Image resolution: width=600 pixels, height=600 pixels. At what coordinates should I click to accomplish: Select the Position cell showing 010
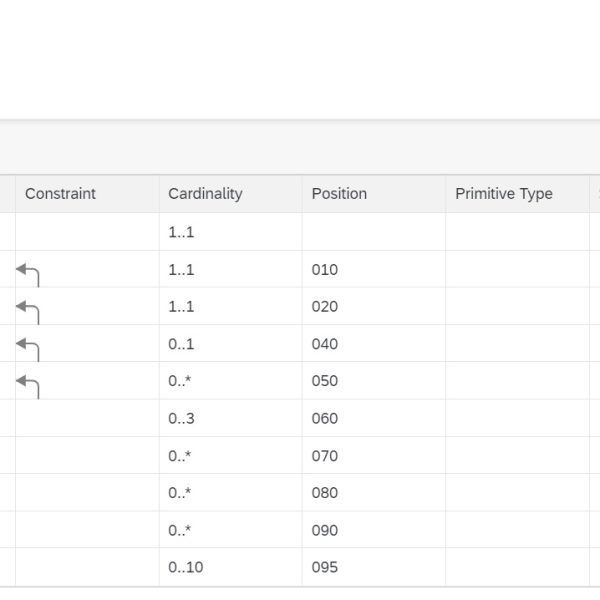tap(325, 270)
